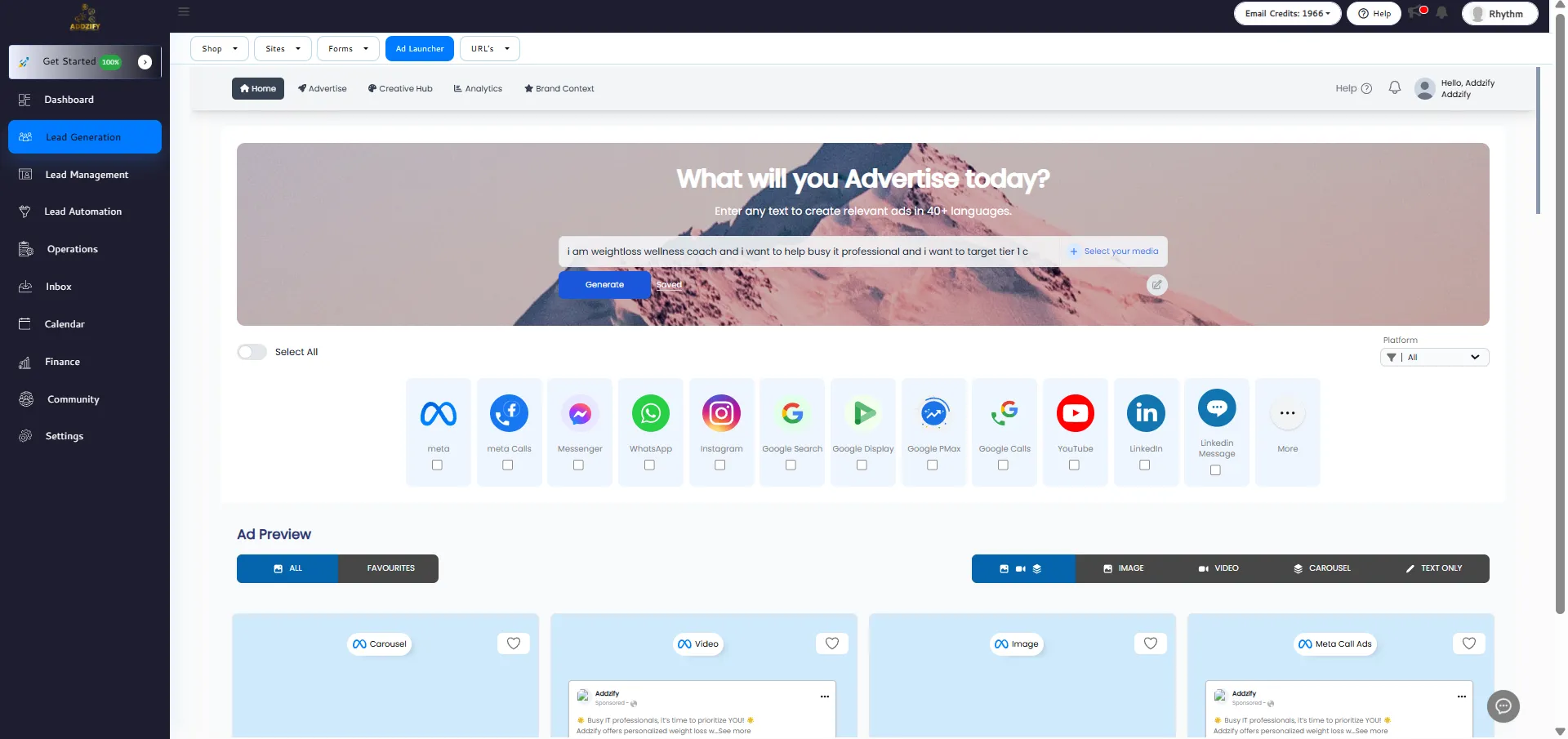Click the ad description text input
This screenshot has width=1568, height=739.
(808, 252)
